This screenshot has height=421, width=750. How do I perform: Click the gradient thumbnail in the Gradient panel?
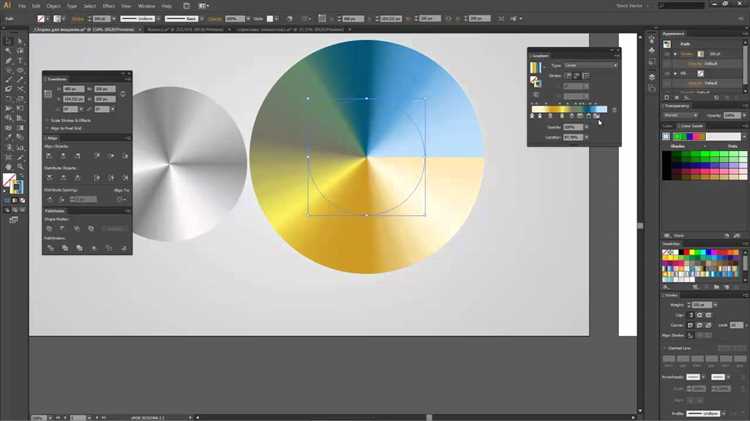(x=535, y=67)
